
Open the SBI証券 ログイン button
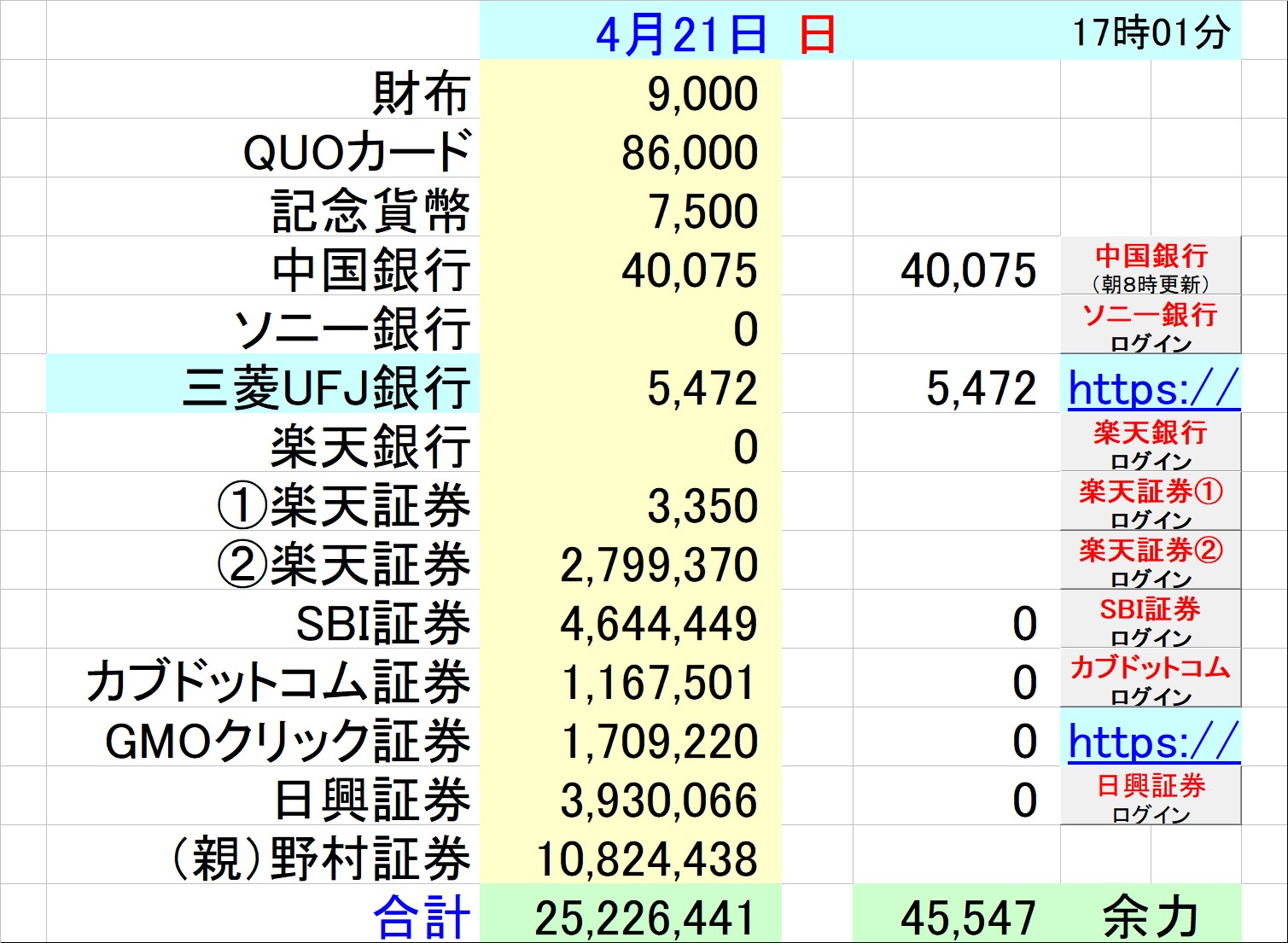(1151, 619)
